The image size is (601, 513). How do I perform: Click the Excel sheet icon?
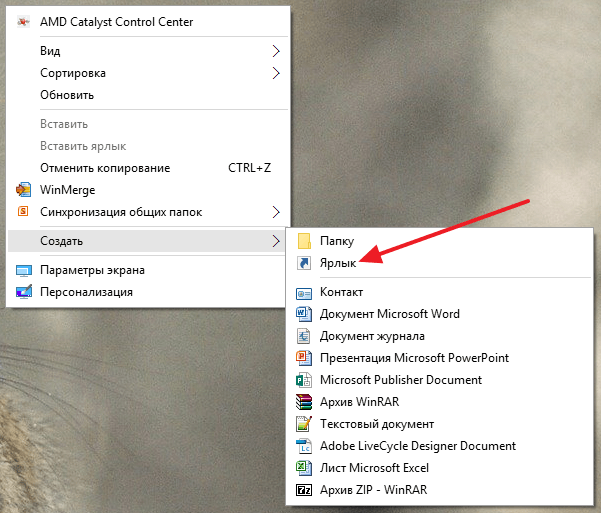coord(304,468)
